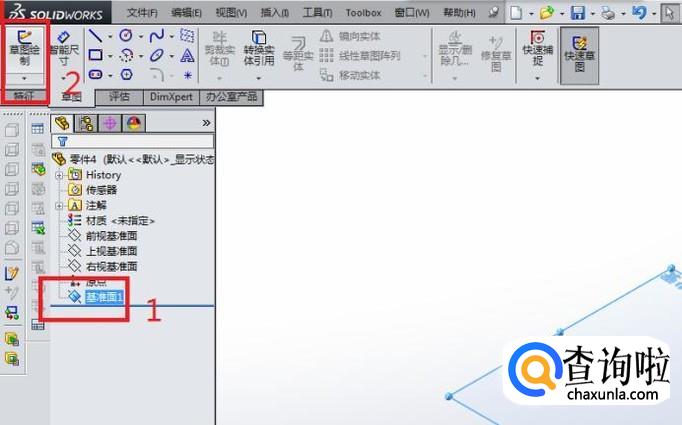This screenshot has height=425, width=682.
Task: Select the Spline sketch tool
Action: (x=157, y=36)
